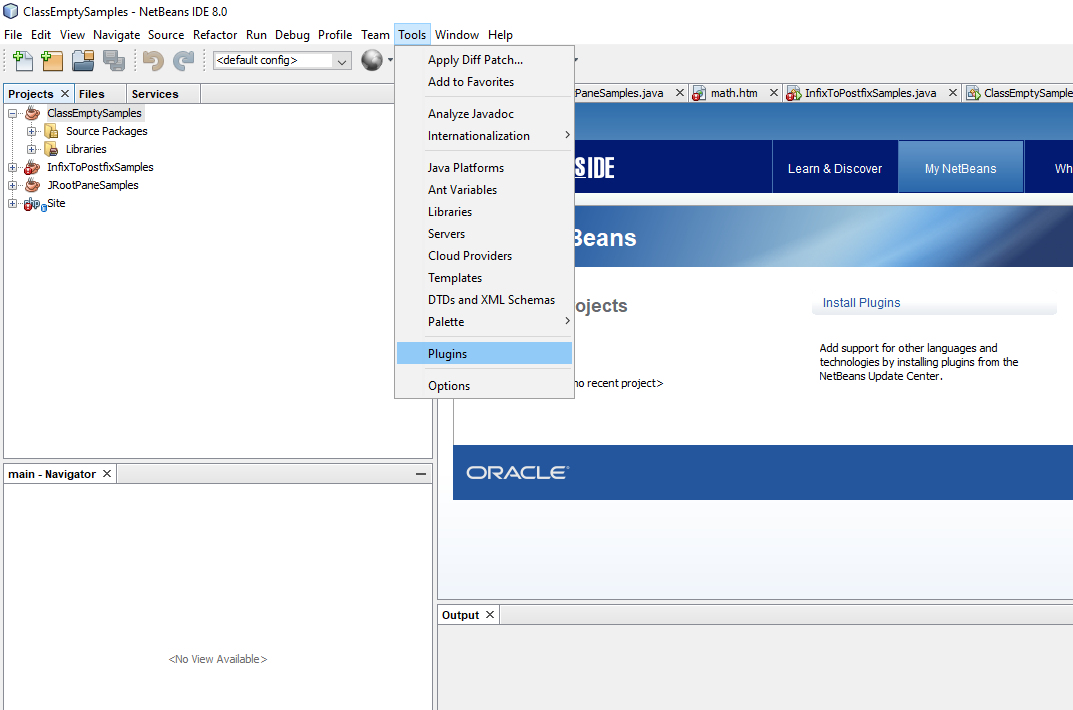Click the New Project toolbar icon
The width and height of the screenshot is (1073, 710).
[52, 61]
